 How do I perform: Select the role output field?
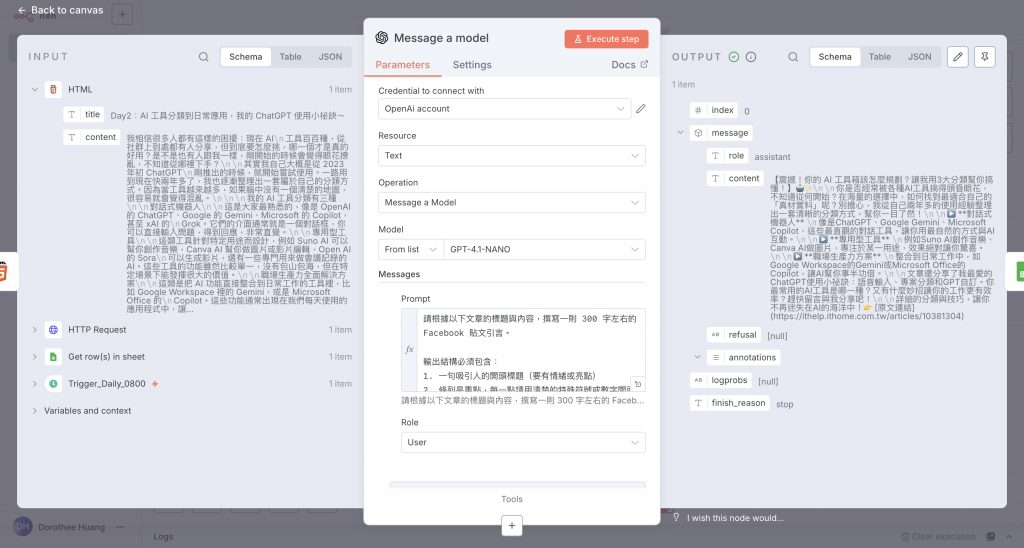728,156
